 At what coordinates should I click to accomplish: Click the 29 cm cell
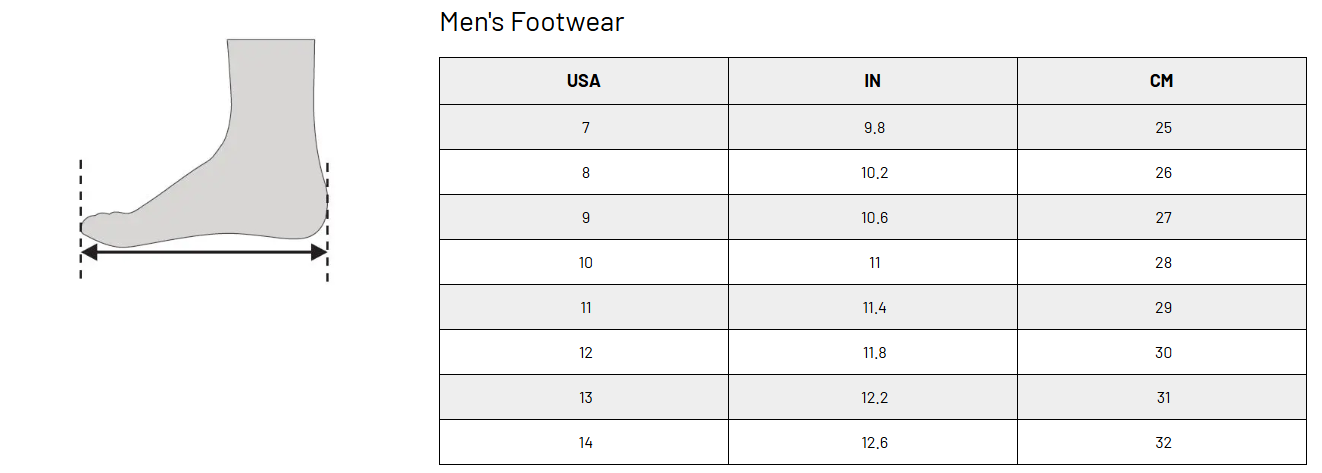[1162, 308]
